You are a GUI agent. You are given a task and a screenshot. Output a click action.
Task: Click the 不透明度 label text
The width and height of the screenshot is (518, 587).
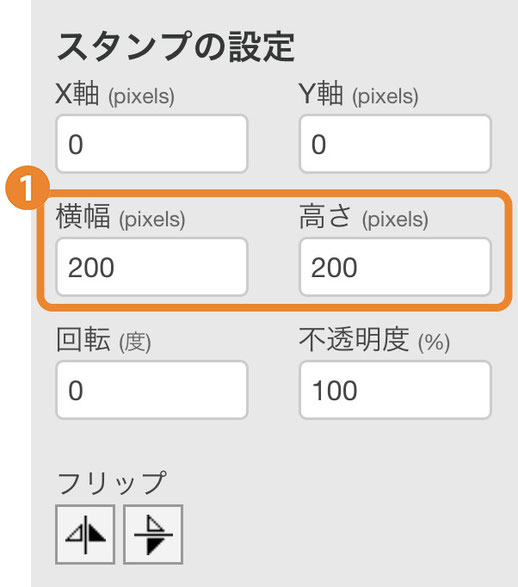pos(354,339)
